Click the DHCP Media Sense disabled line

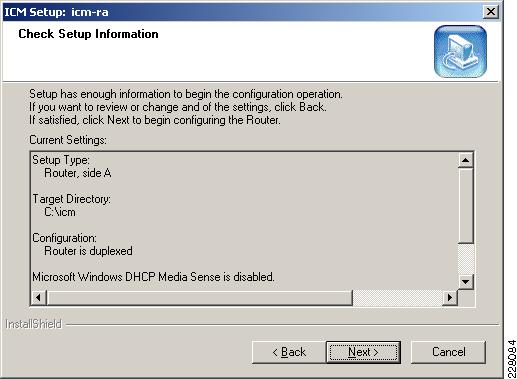pos(153,277)
